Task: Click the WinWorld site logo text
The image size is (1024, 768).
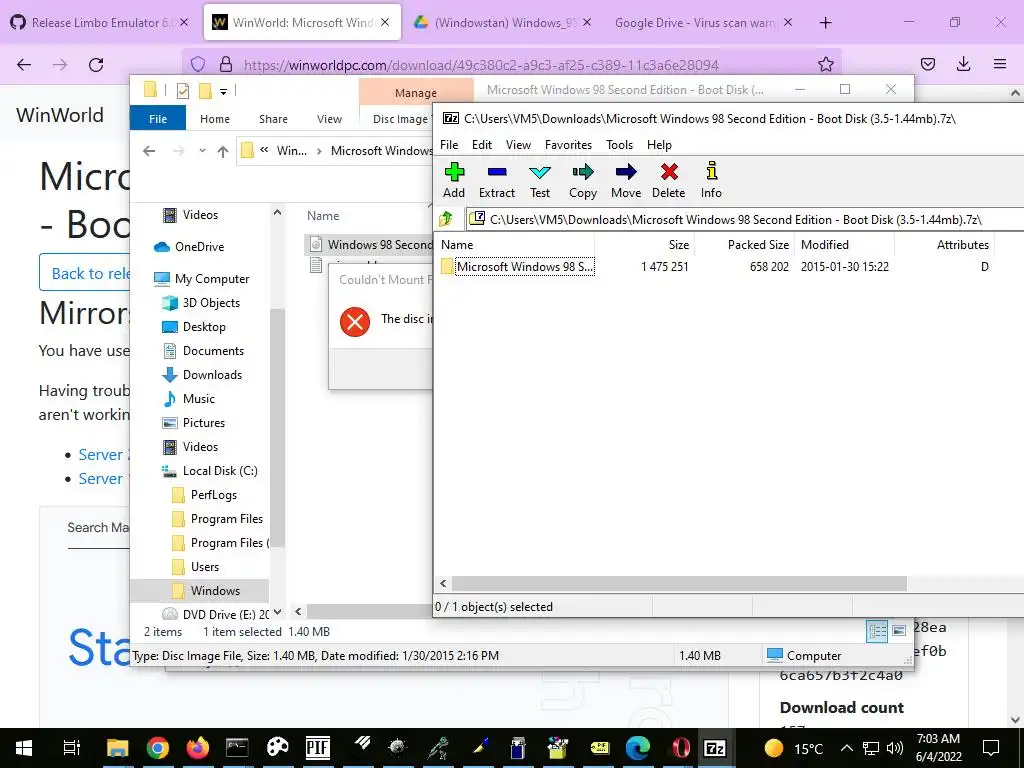Action: (60, 115)
